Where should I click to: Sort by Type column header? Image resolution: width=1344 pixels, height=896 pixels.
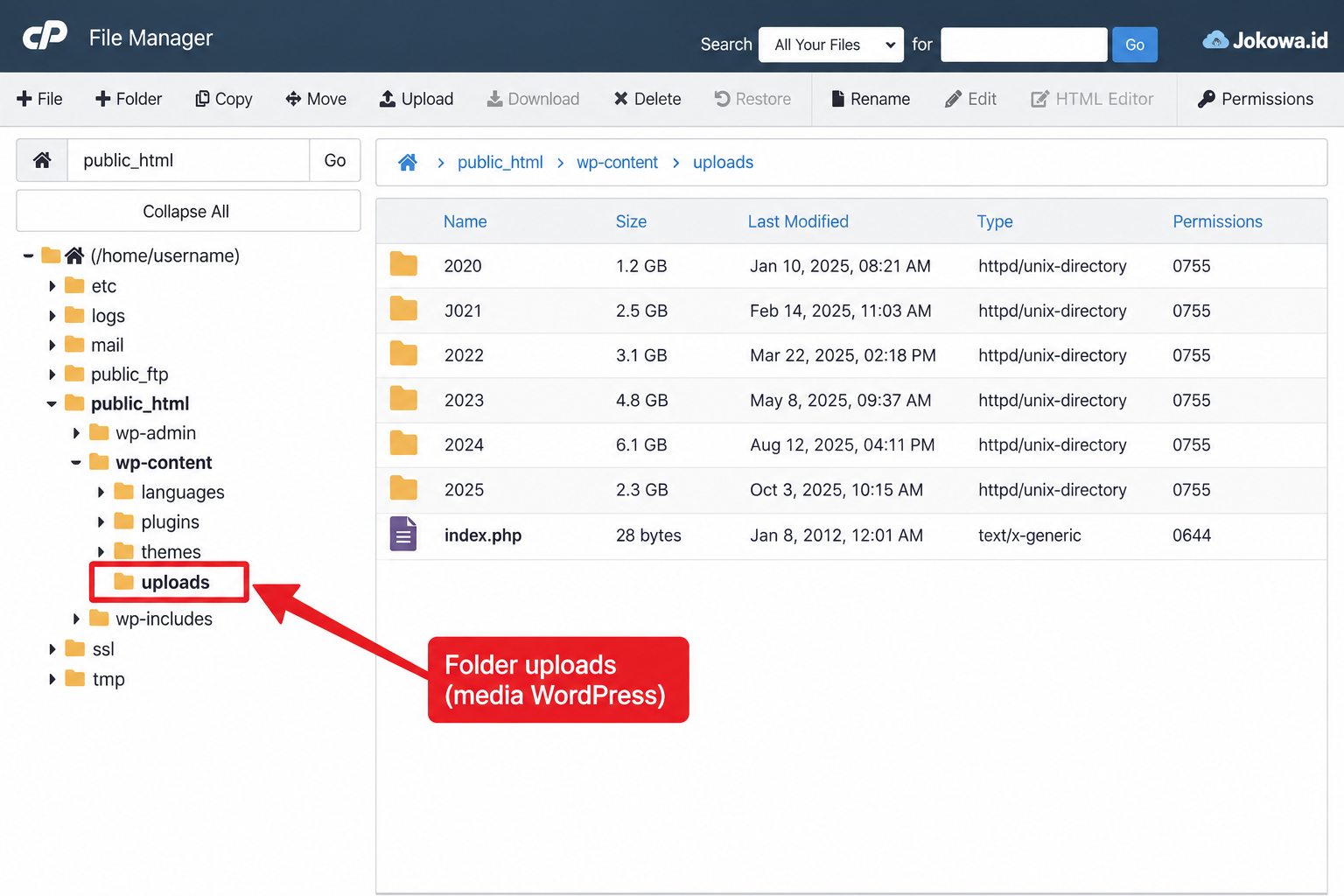coord(995,221)
